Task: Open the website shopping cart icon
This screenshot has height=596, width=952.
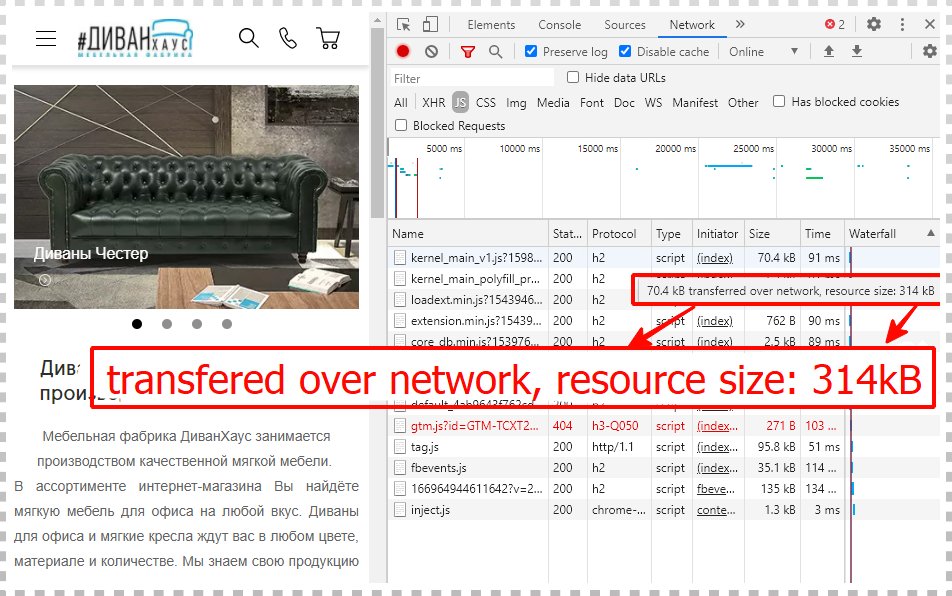Action: 327,39
